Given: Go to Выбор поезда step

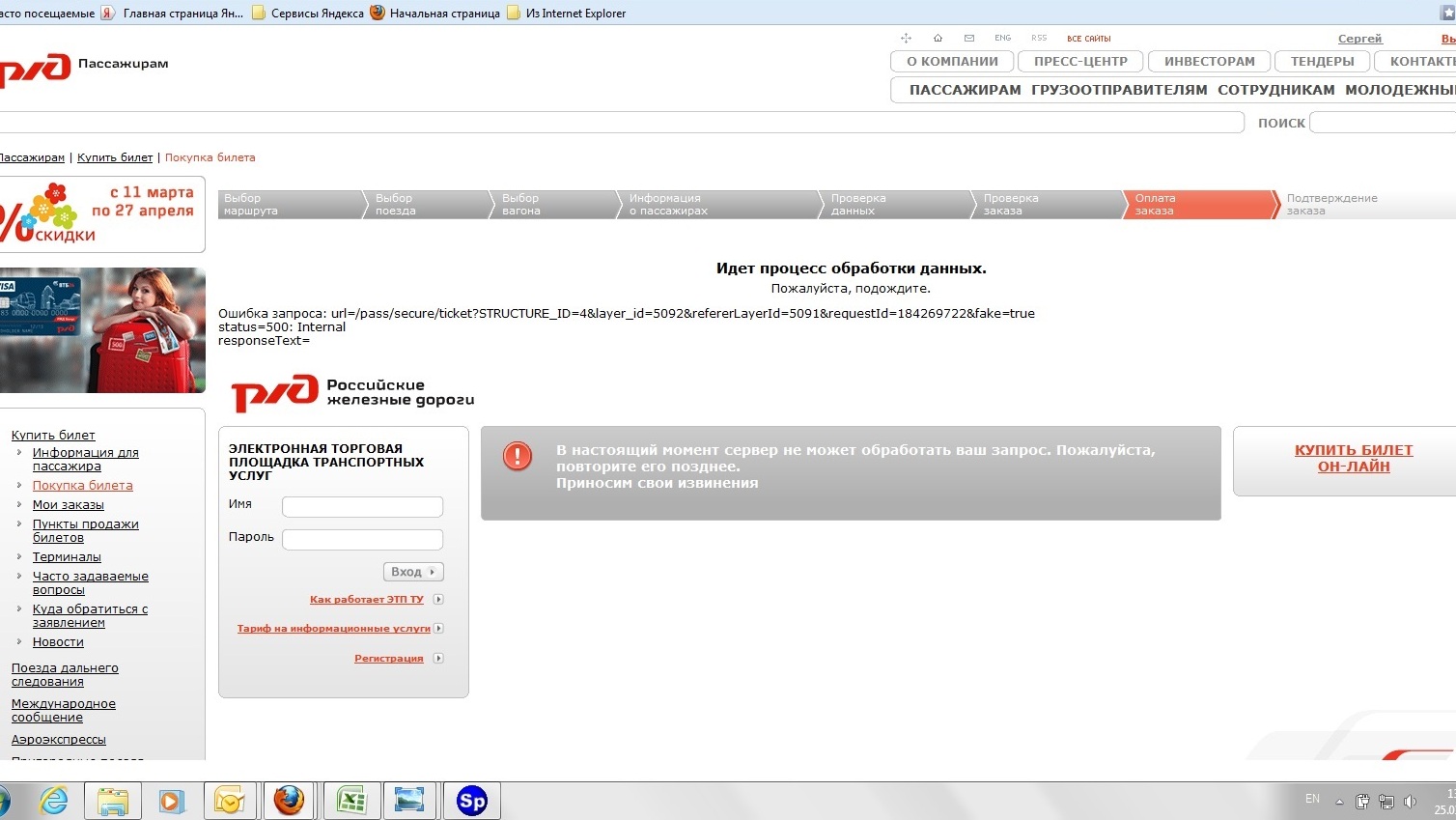Looking at the screenshot, I should (425, 205).
